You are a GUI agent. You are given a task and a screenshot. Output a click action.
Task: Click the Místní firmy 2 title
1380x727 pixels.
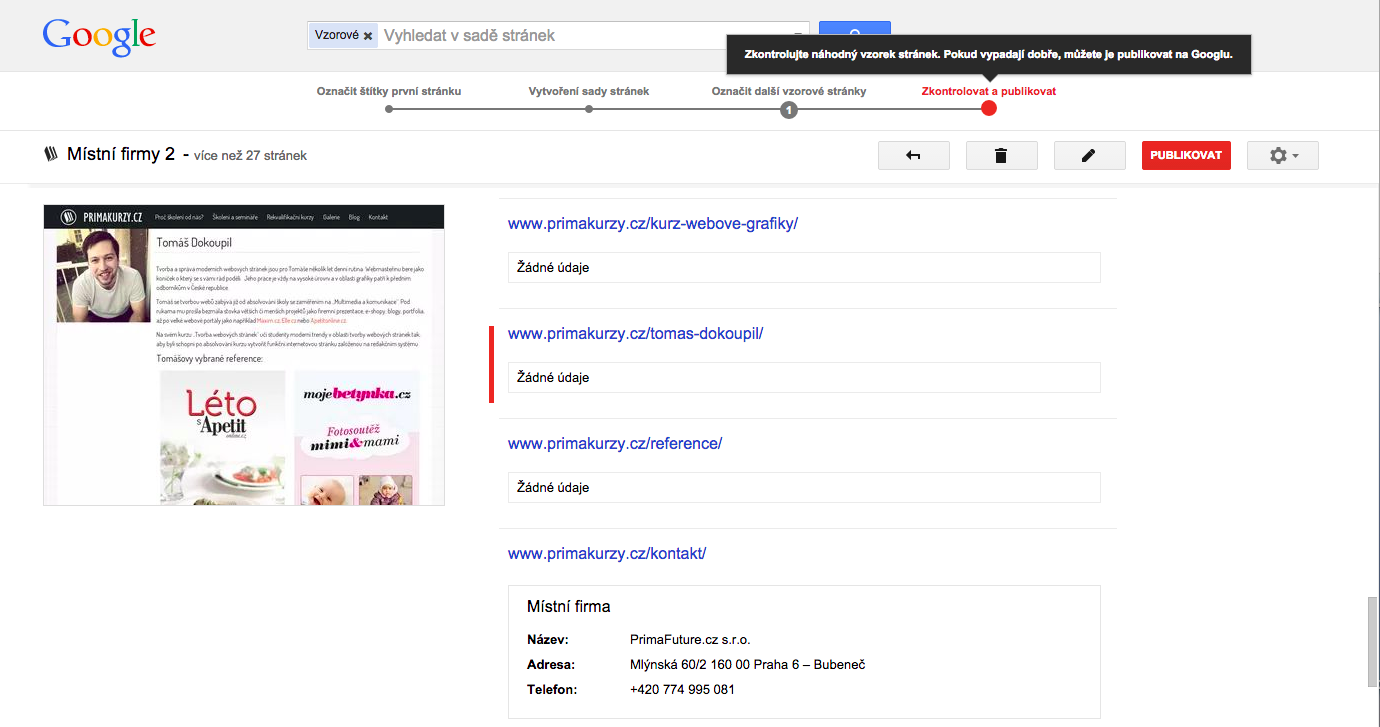coord(121,154)
